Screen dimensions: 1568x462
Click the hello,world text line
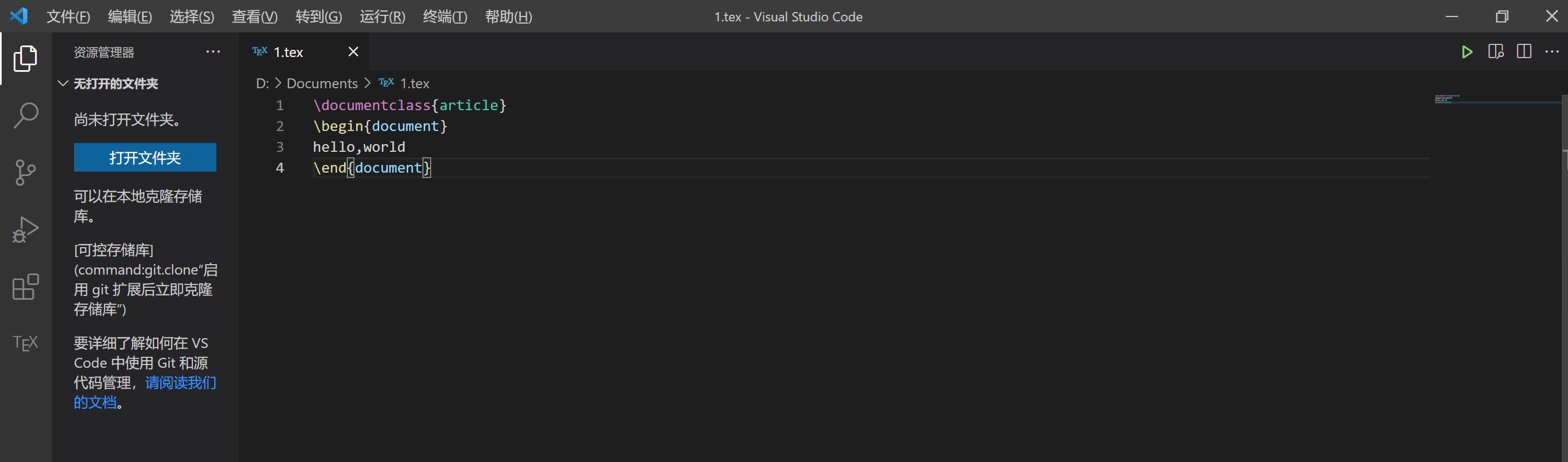pyautogui.click(x=359, y=147)
